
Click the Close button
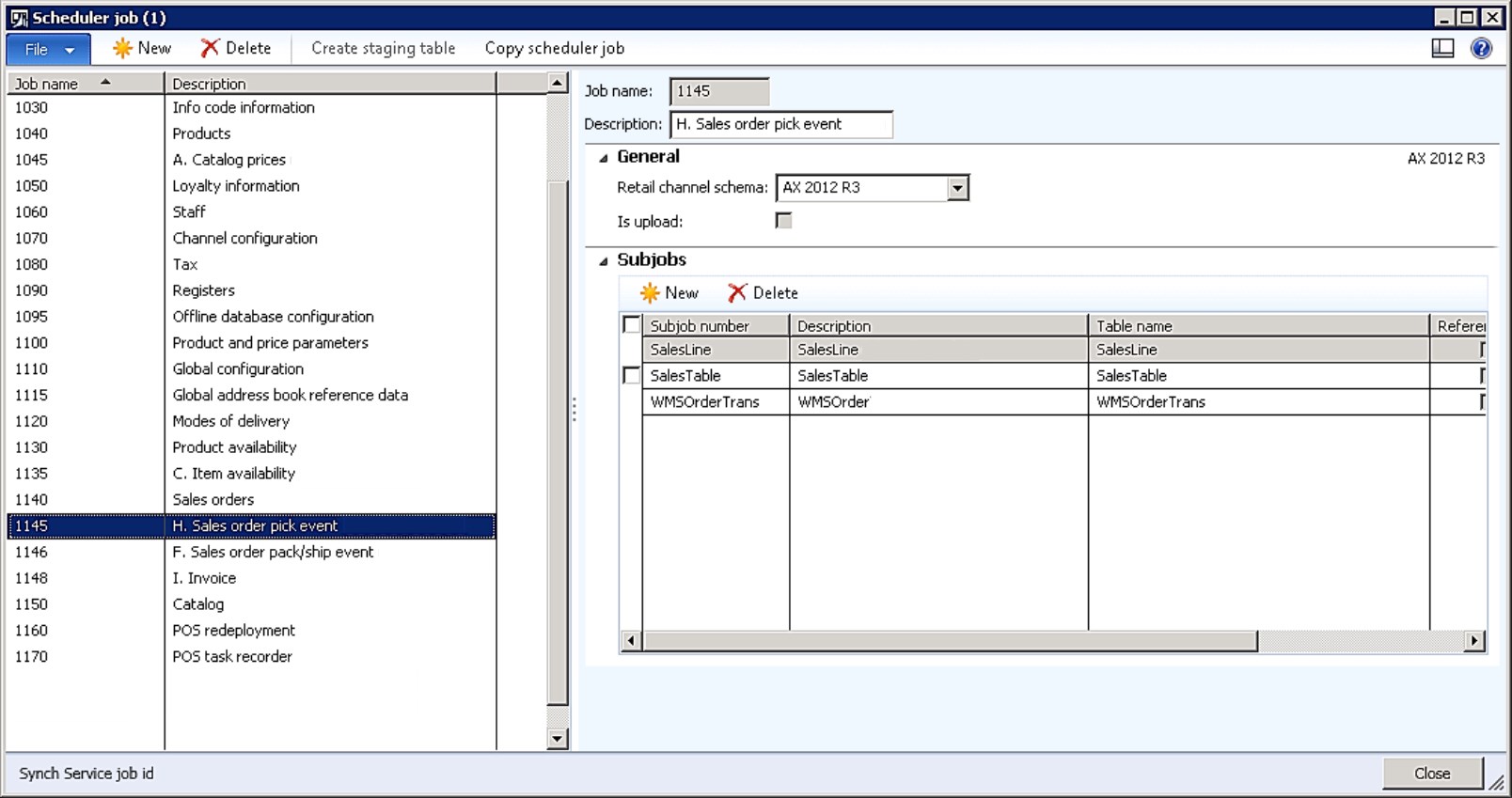tap(1432, 774)
